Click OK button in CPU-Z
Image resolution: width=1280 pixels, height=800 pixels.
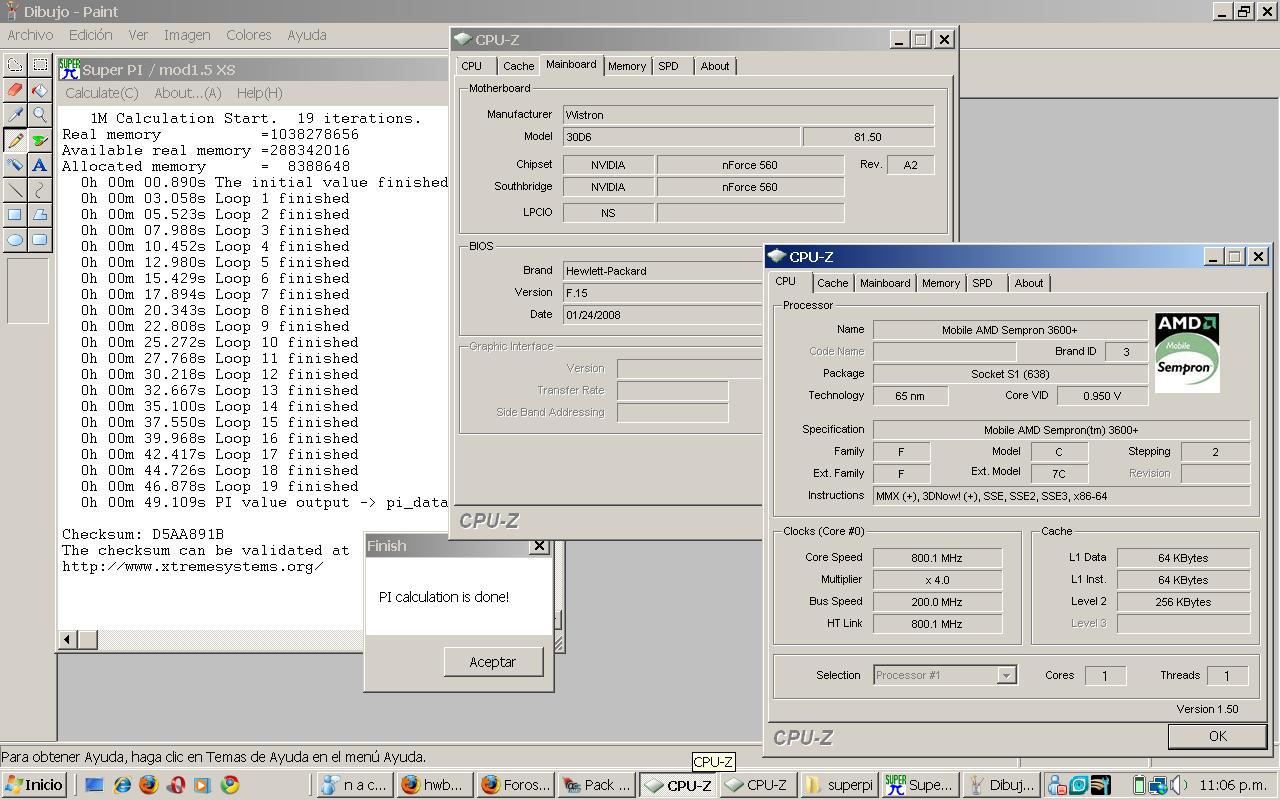[1217, 736]
